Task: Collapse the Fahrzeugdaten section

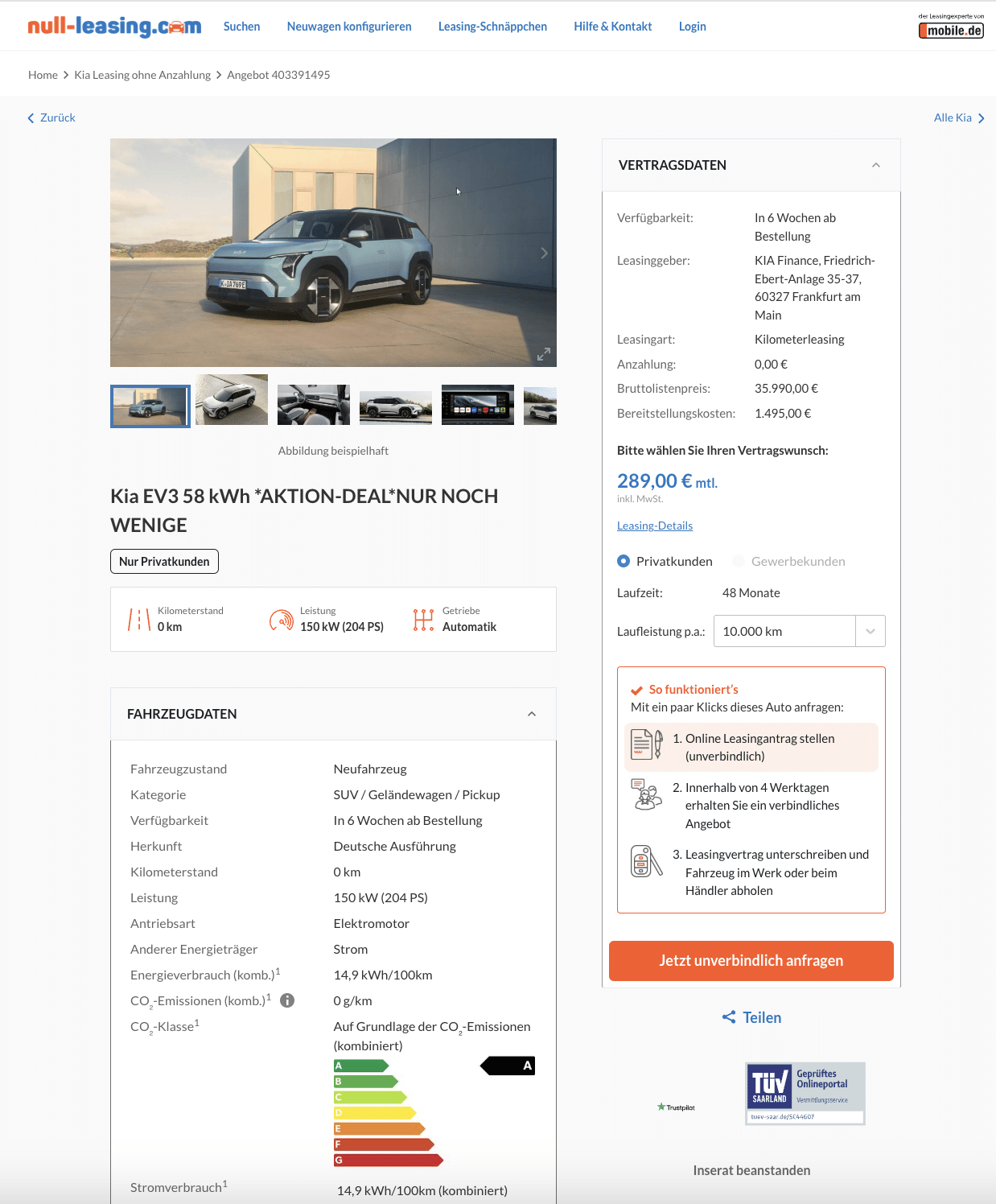Action: [532, 714]
